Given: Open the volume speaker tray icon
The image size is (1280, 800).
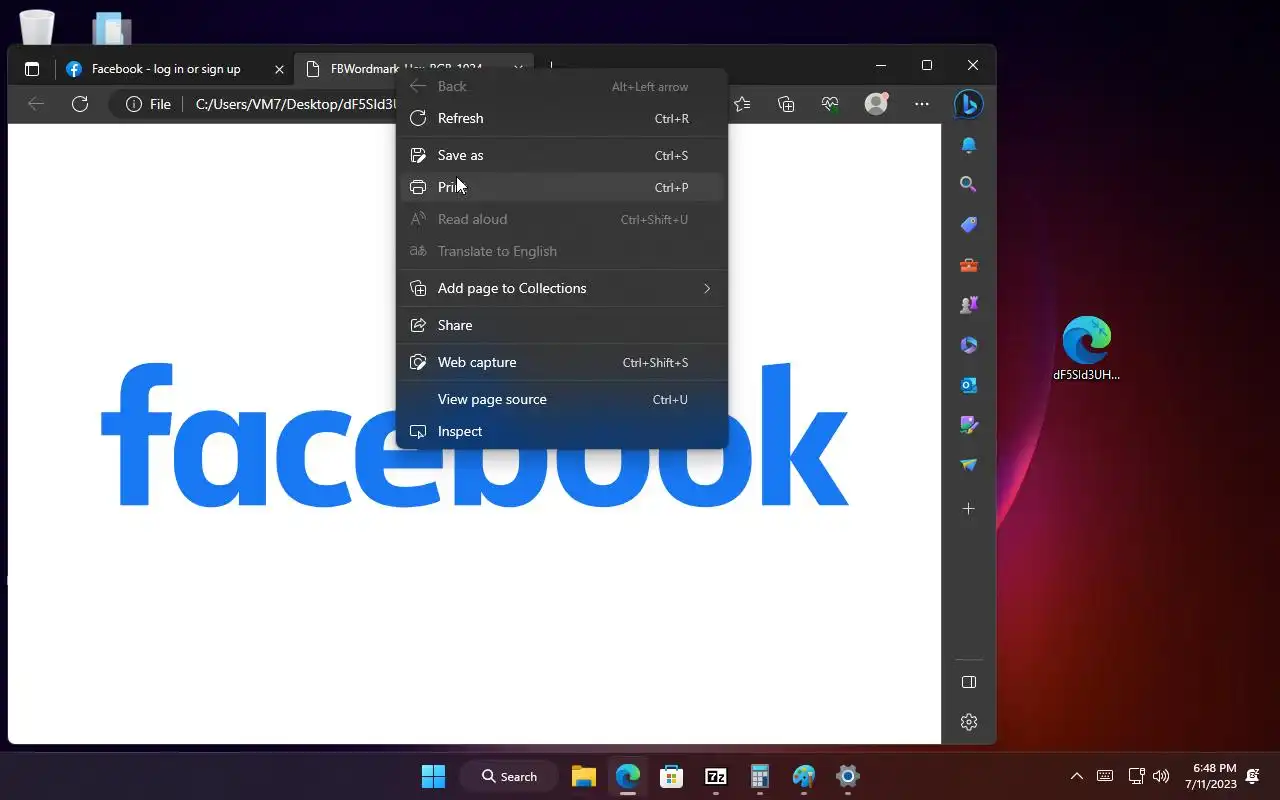Looking at the screenshot, I should pos(1161,776).
